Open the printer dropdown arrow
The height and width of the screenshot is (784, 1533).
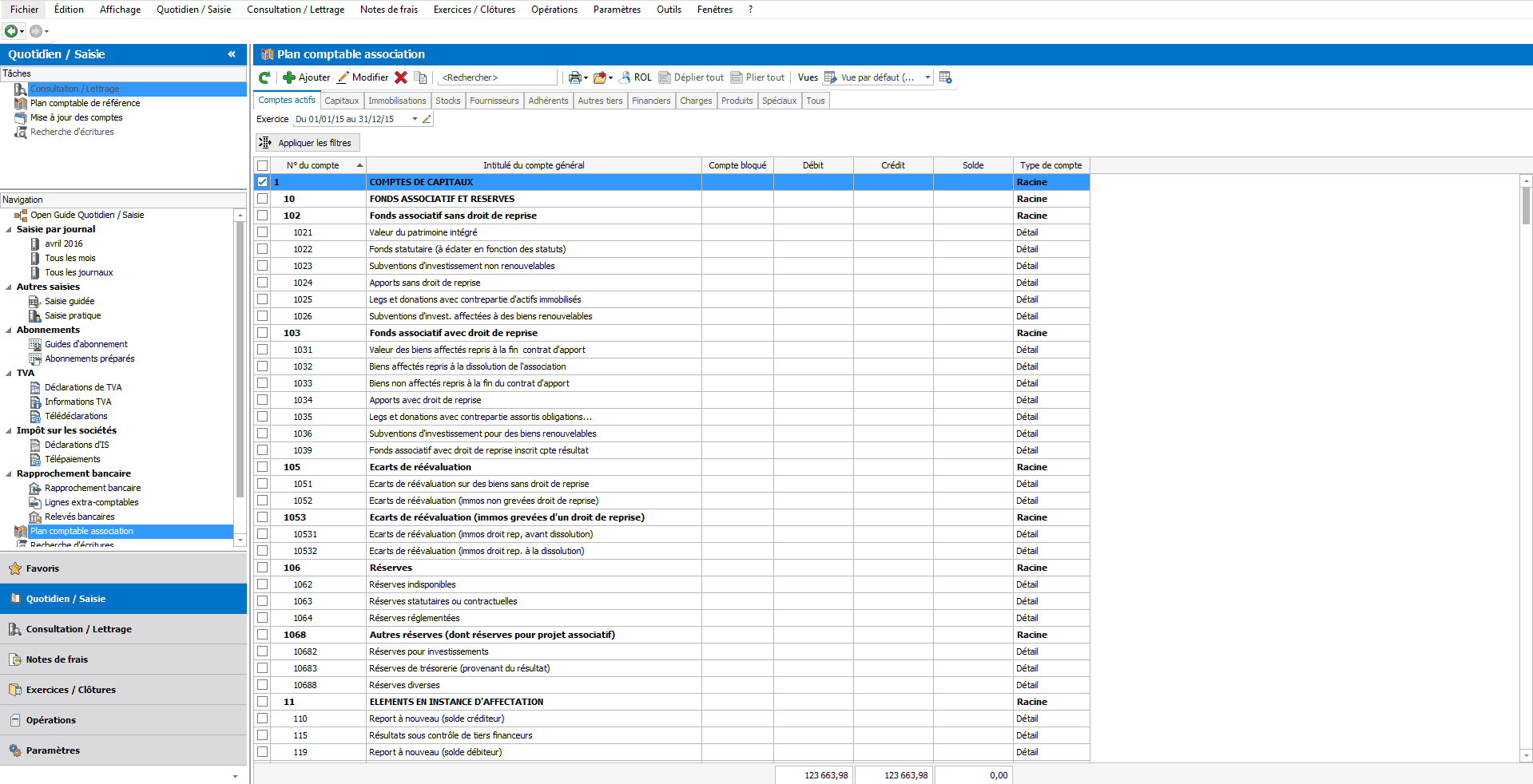pos(586,78)
